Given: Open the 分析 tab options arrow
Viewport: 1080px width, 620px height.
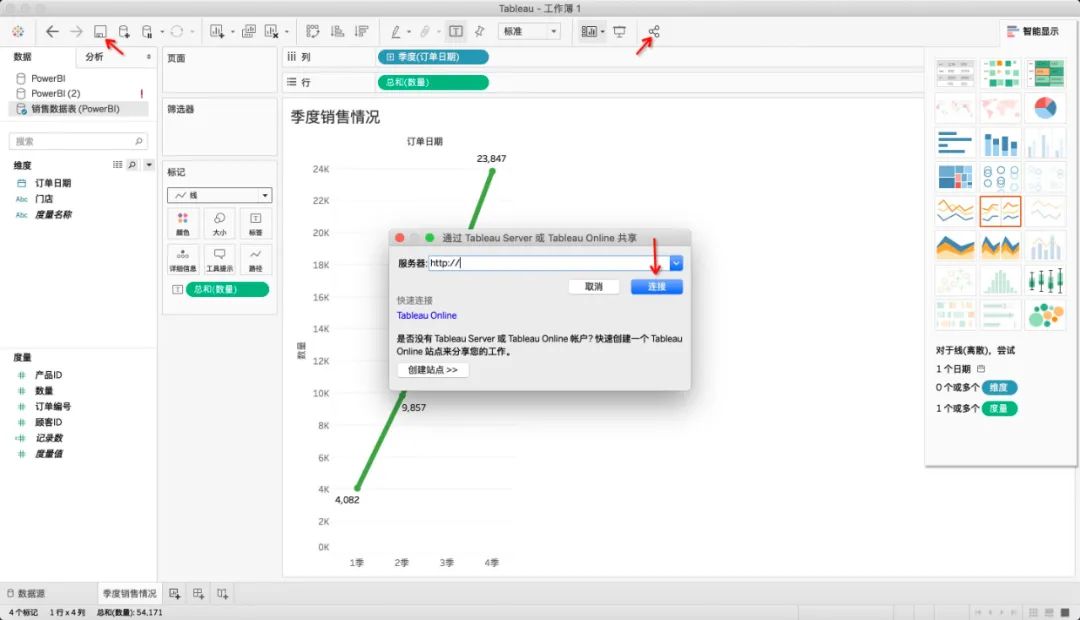Looking at the screenshot, I should (148, 57).
